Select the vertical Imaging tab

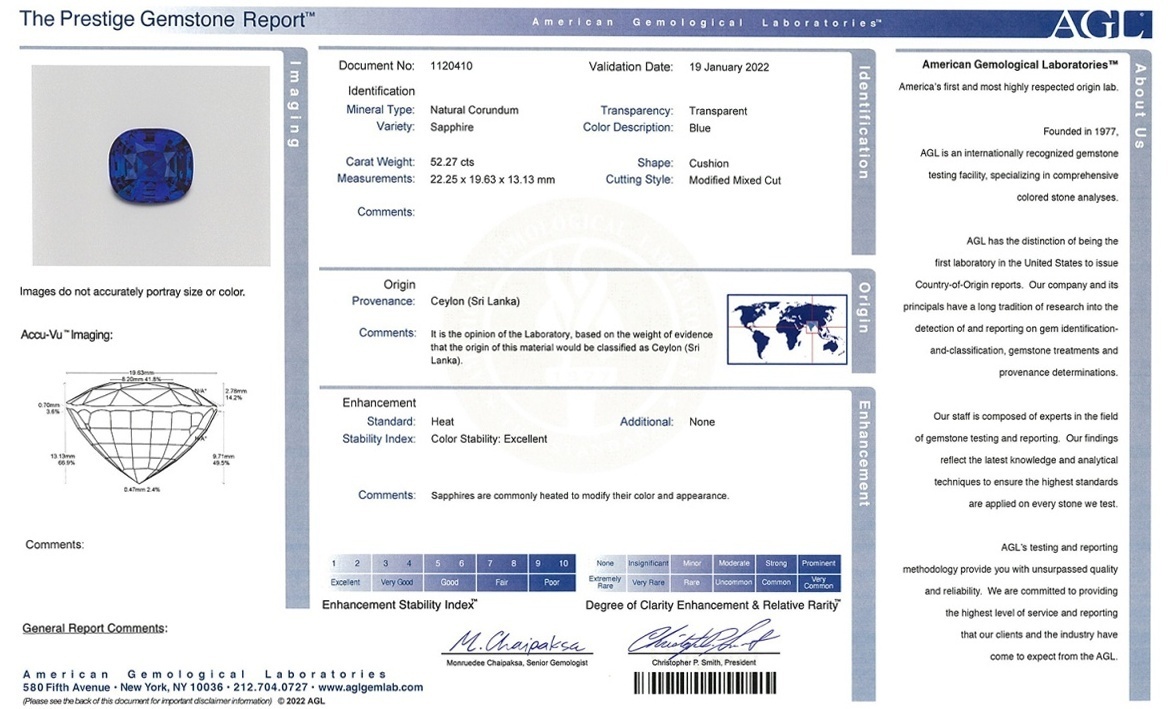[x=296, y=105]
